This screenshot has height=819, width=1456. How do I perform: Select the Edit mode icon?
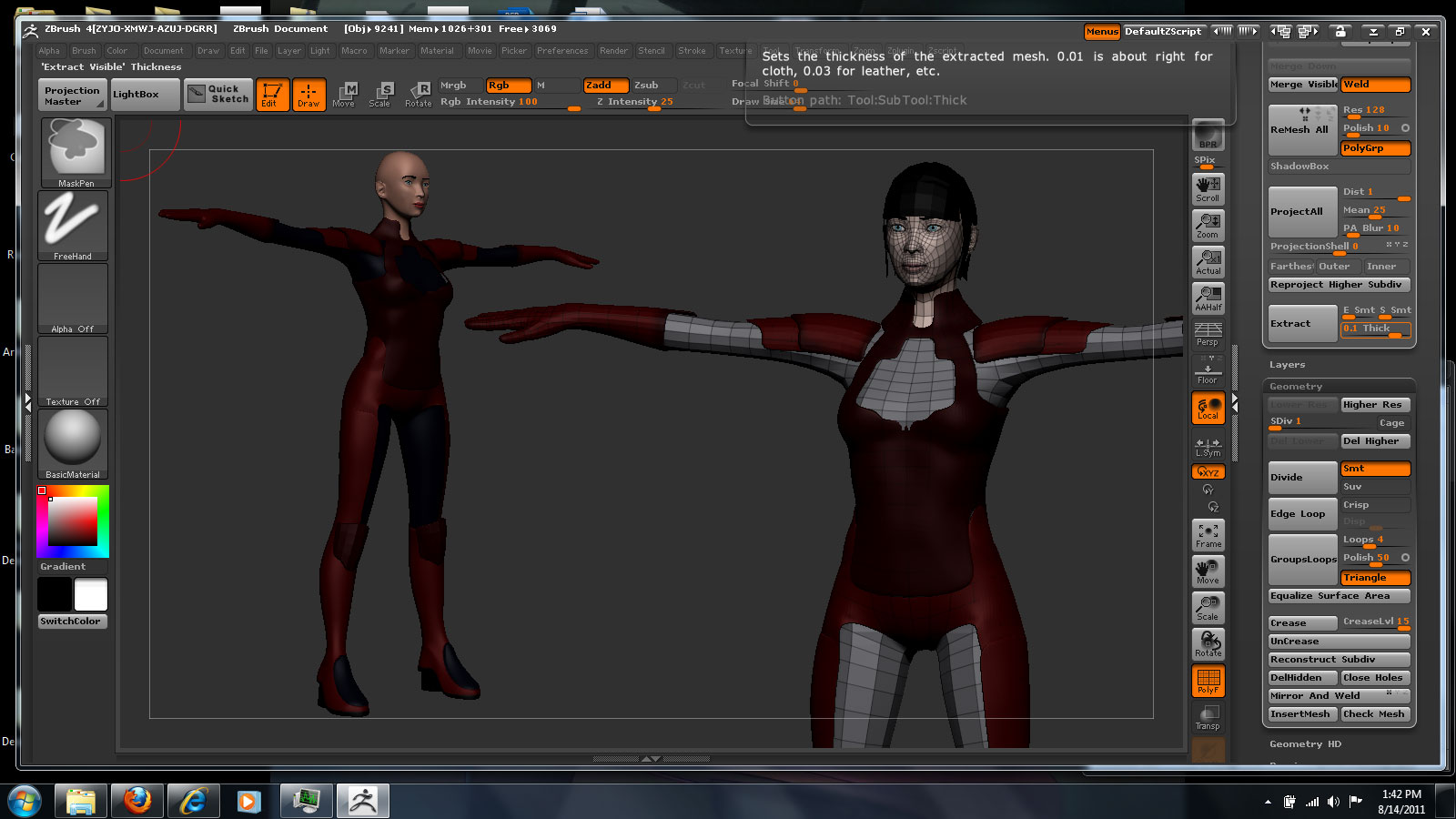(x=272, y=95)
